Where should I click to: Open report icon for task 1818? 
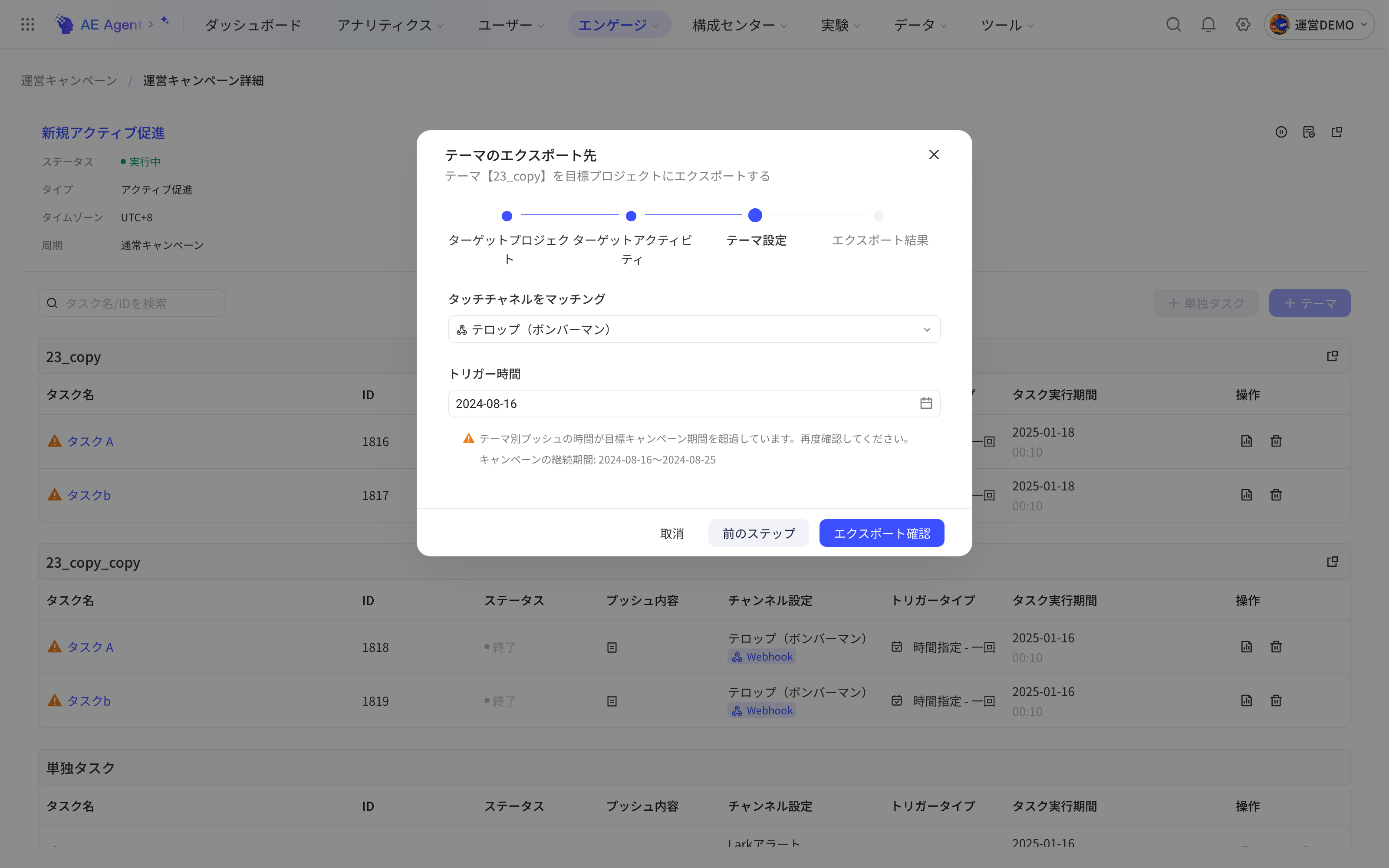1246,646
